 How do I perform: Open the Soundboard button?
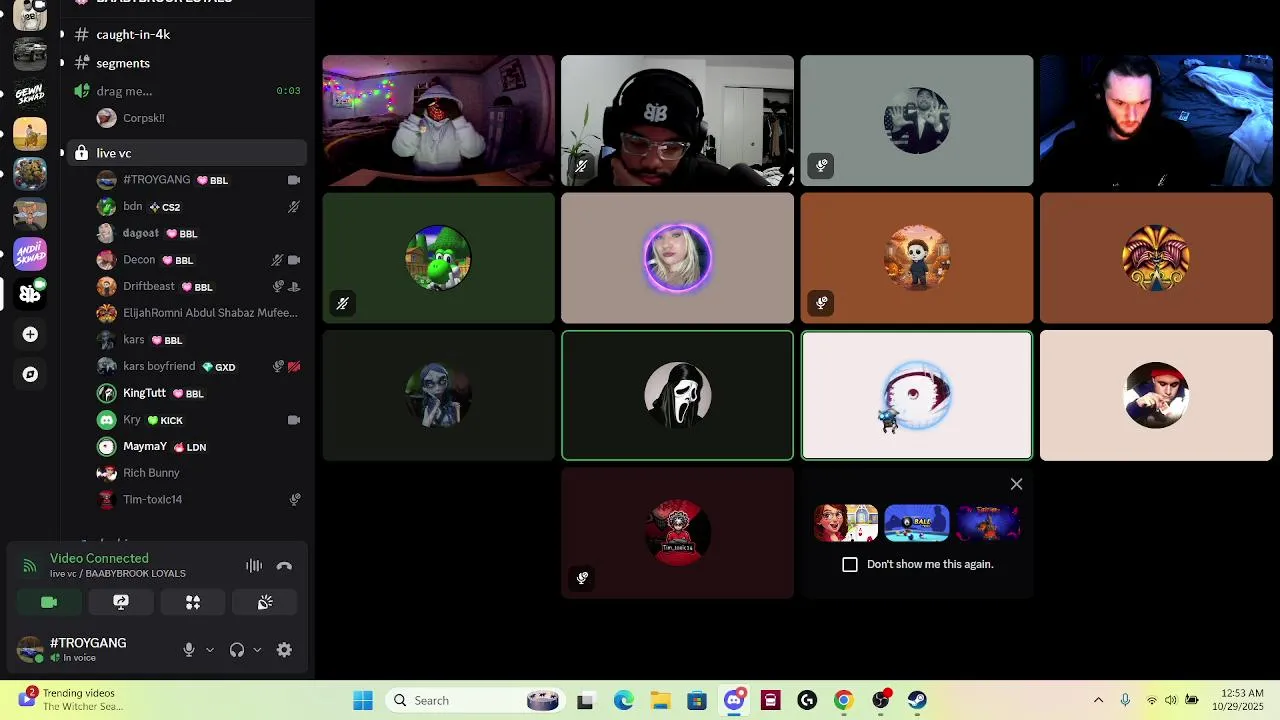point(265,602)
